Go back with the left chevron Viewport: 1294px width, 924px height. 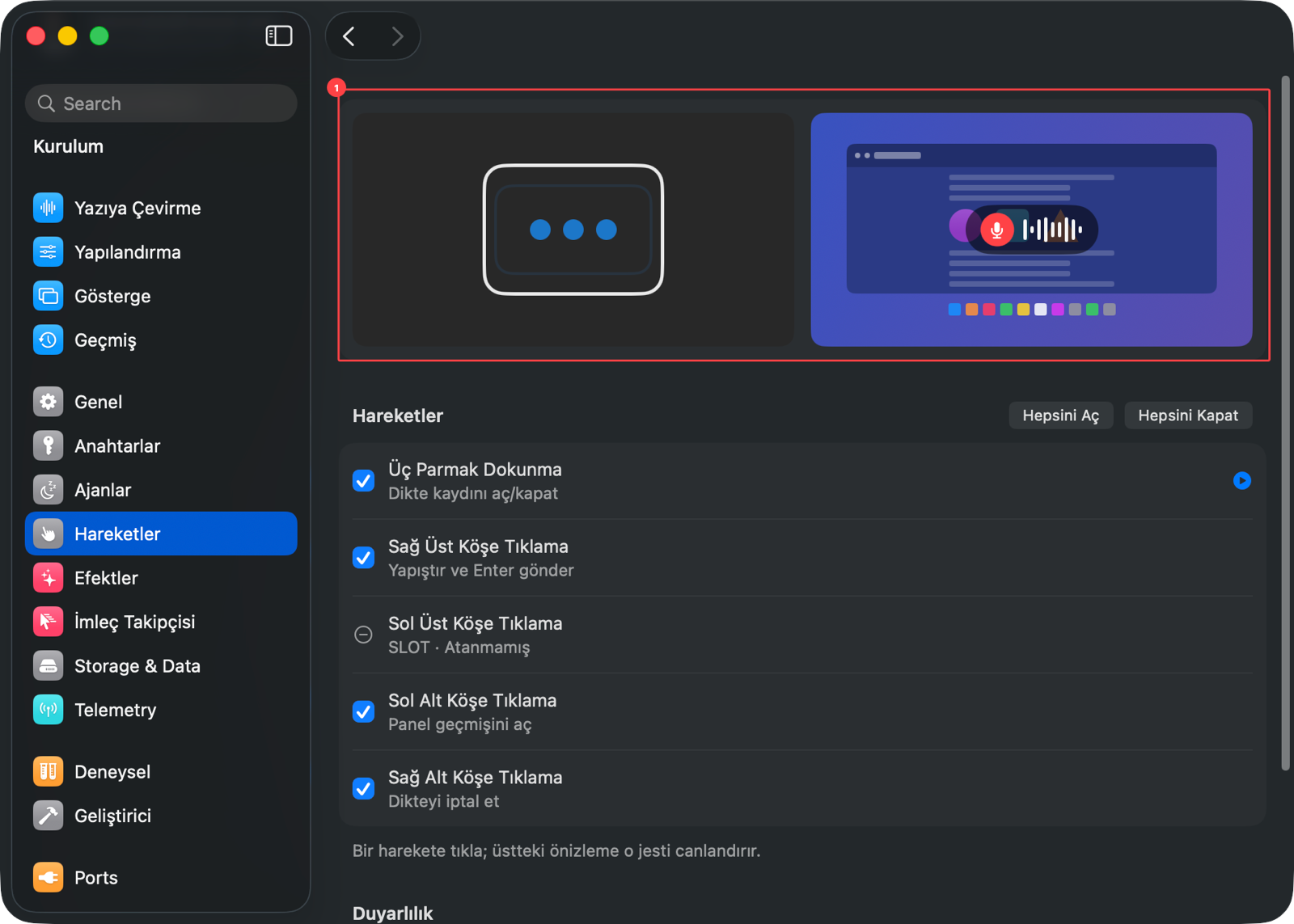349,36
